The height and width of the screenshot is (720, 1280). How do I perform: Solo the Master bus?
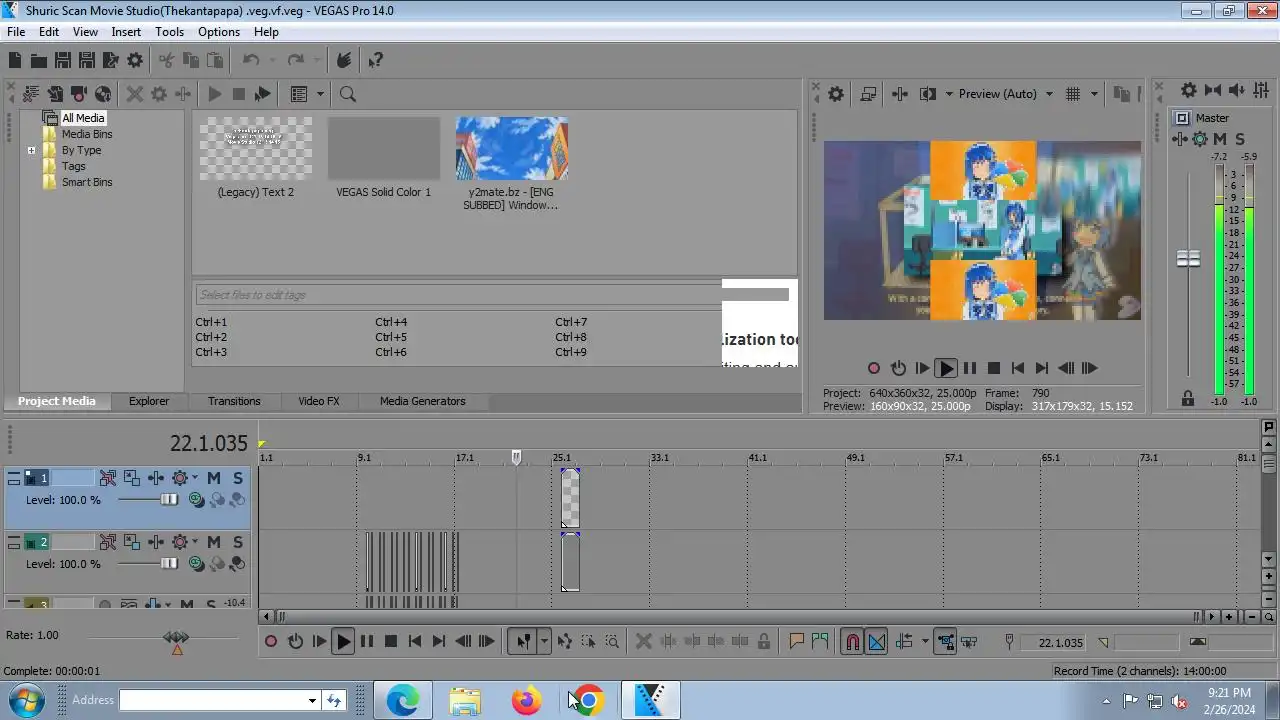[x=1240, y=139]
